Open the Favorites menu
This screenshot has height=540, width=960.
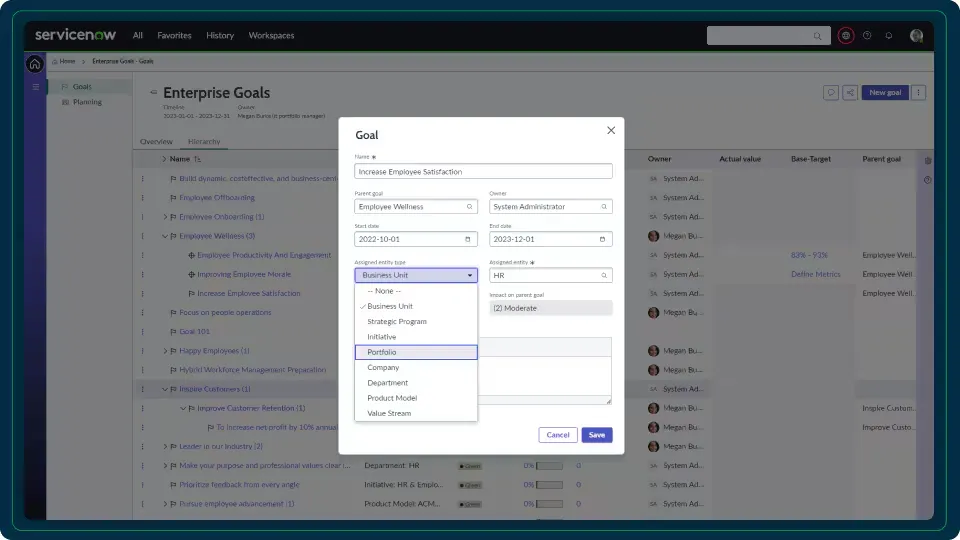click(x=174, y=36)
